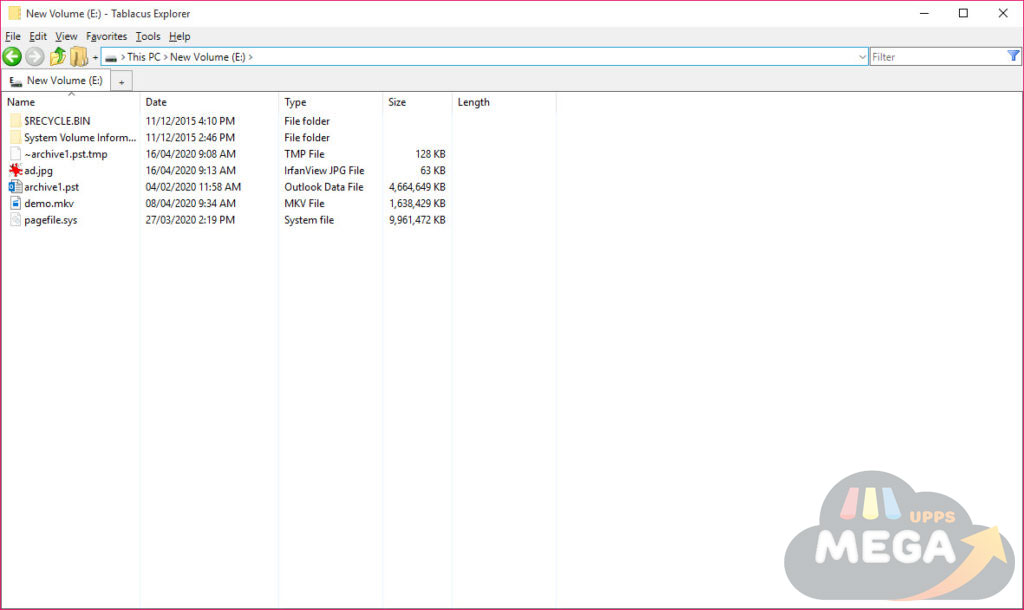Click date 04/02/2020 11:58 AM
1024x610 pixels.
point(193,187)
